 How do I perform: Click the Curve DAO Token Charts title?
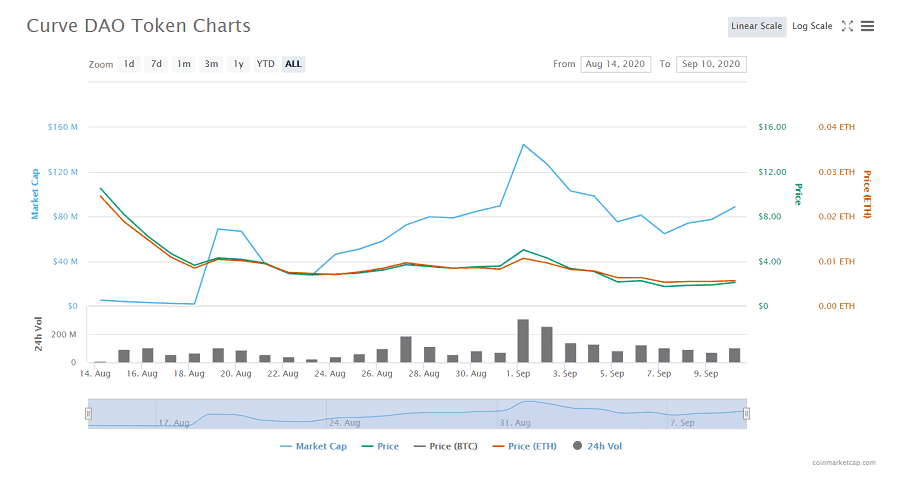(138, 26)
